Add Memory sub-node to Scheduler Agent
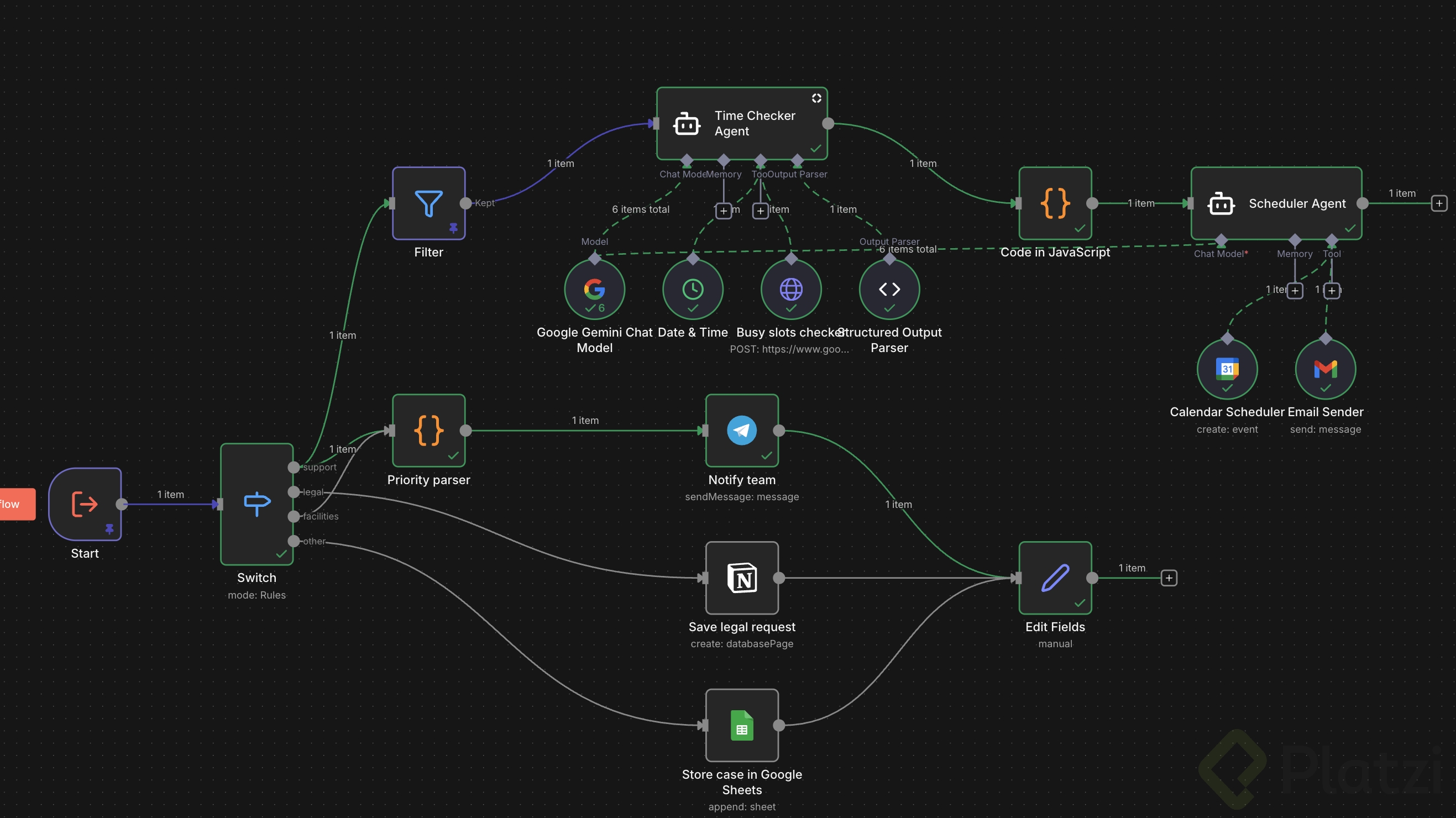The image size is (1456, 818). point(1295,291)
